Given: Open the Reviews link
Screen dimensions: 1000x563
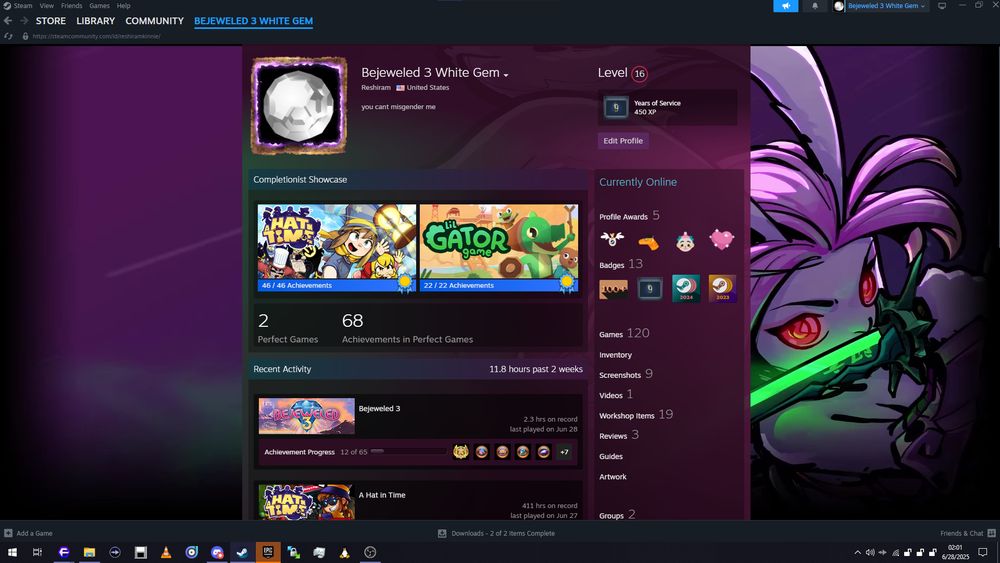Looking at the screenshot, I should click(613, 436).
